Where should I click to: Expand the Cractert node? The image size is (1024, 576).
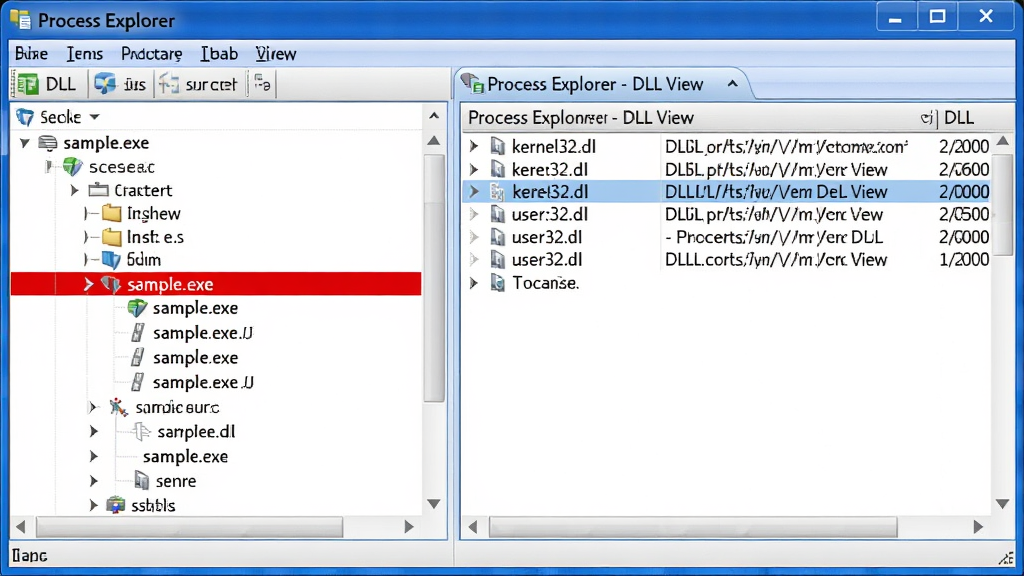click(x=74, y=190)
